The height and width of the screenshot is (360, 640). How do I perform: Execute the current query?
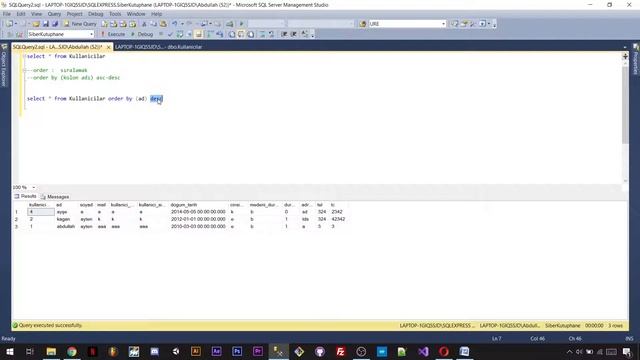(113, 34)
